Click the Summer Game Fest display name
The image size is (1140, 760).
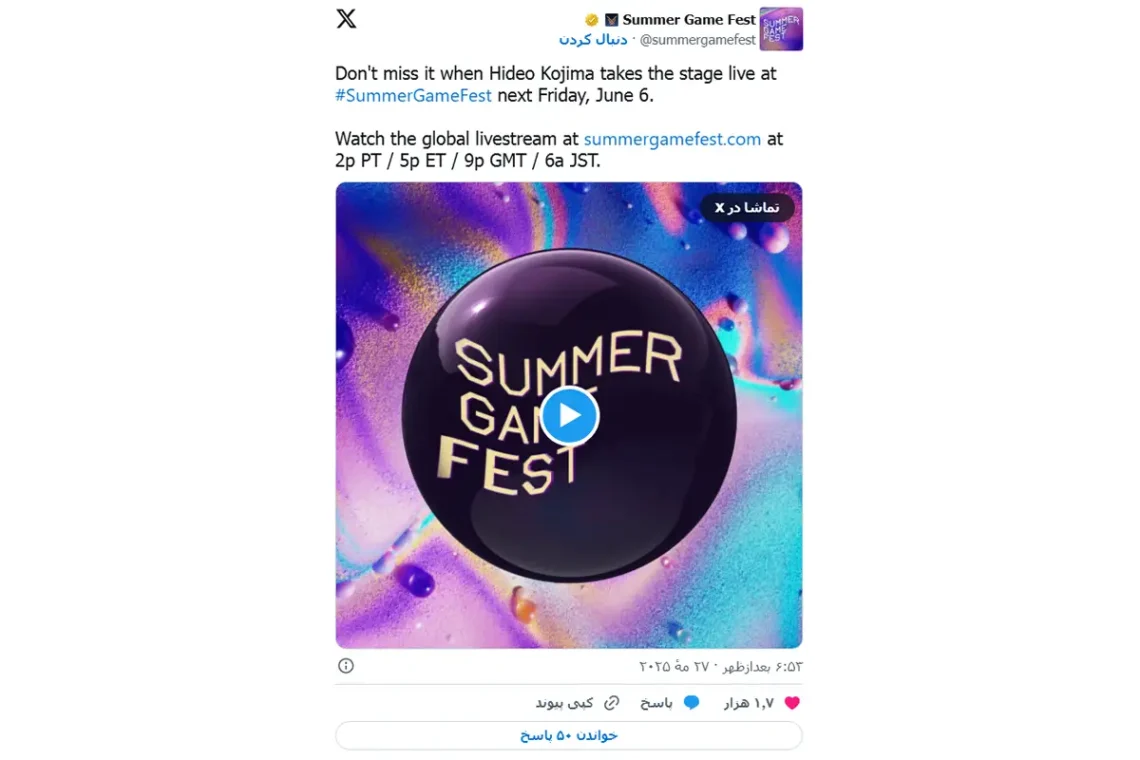pos(689,20)
